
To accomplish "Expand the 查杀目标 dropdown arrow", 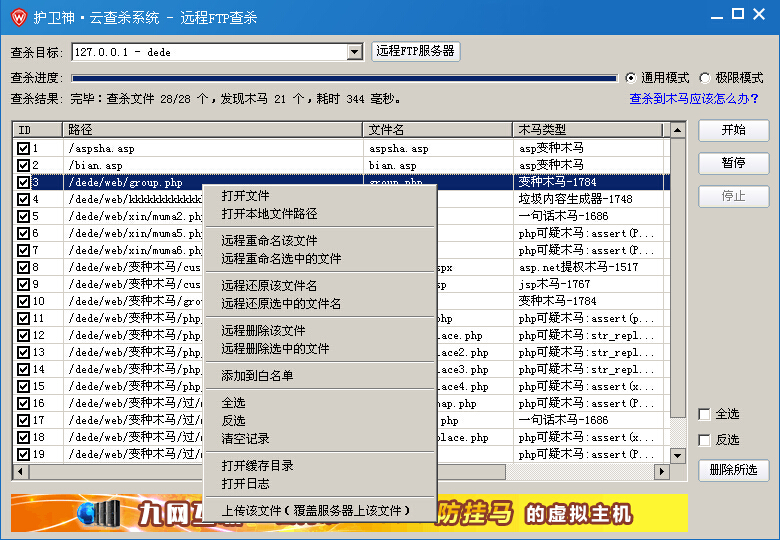I will pos(355,52).
